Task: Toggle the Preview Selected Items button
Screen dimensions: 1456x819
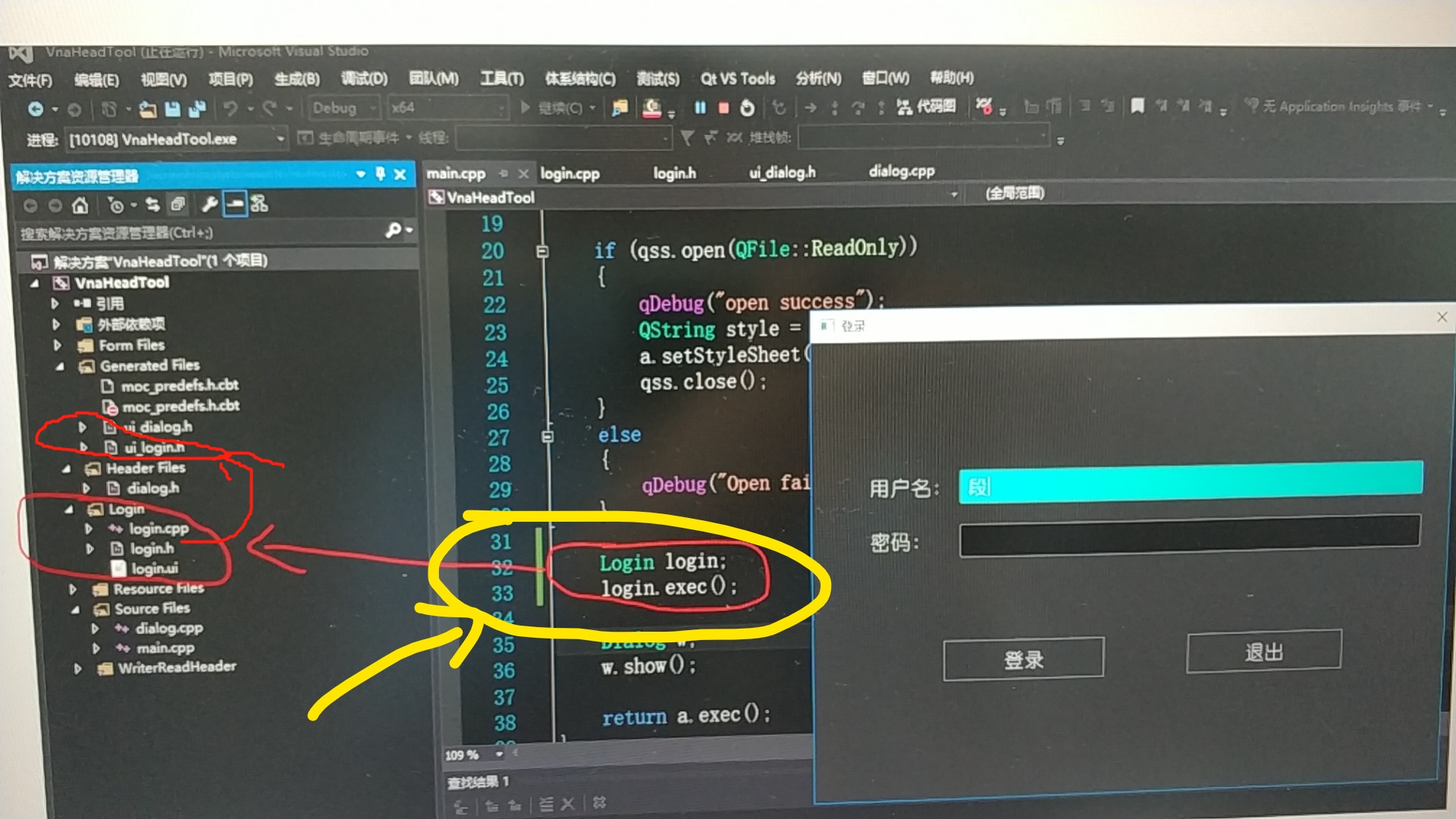Action: [x=235, y=204]
